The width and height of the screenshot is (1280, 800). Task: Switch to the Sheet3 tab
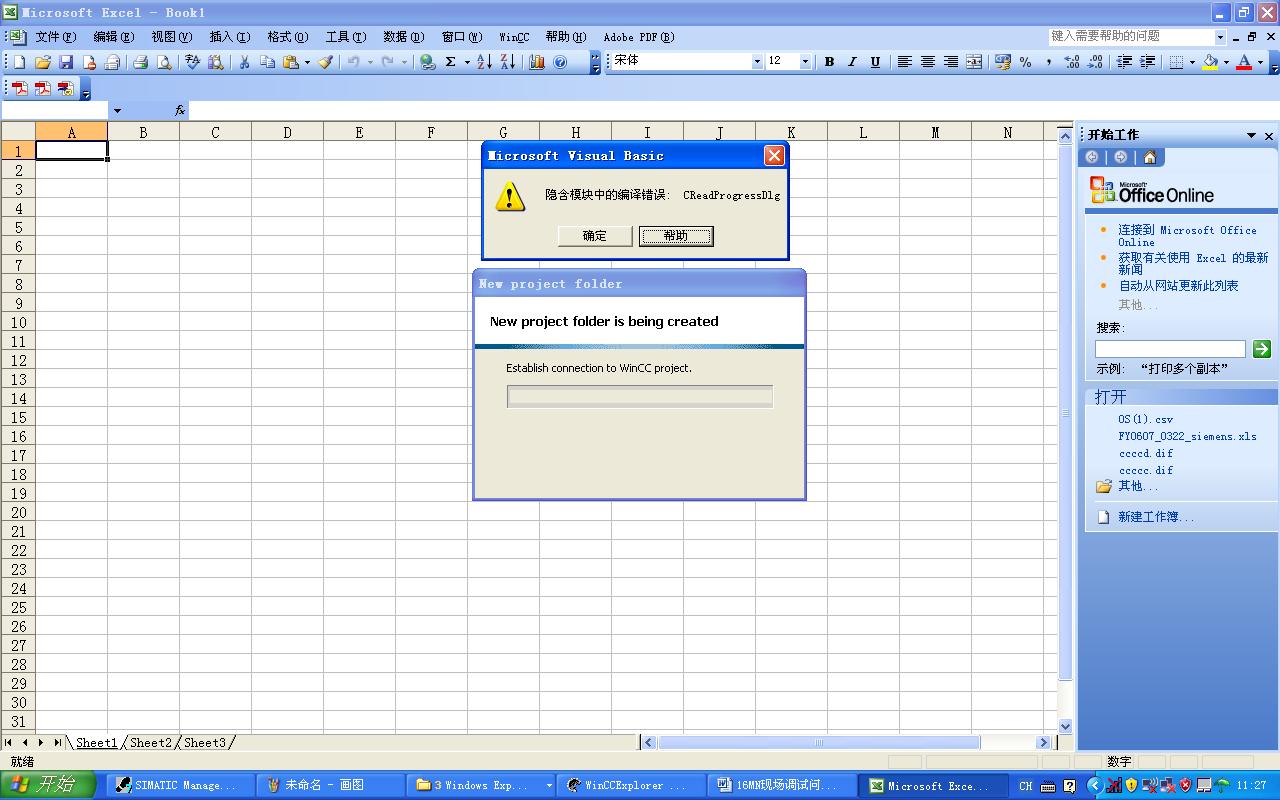pos(205,742)
